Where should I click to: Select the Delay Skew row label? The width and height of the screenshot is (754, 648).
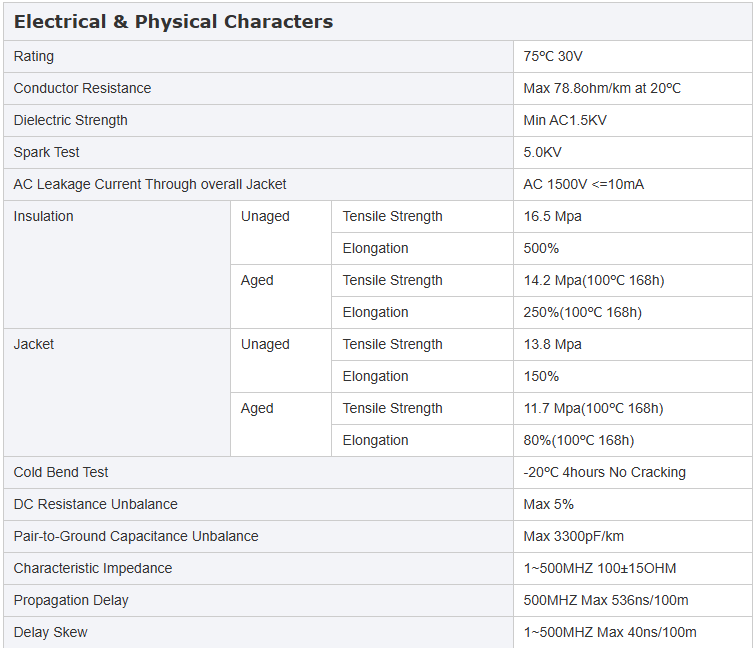tap(50, 632)
